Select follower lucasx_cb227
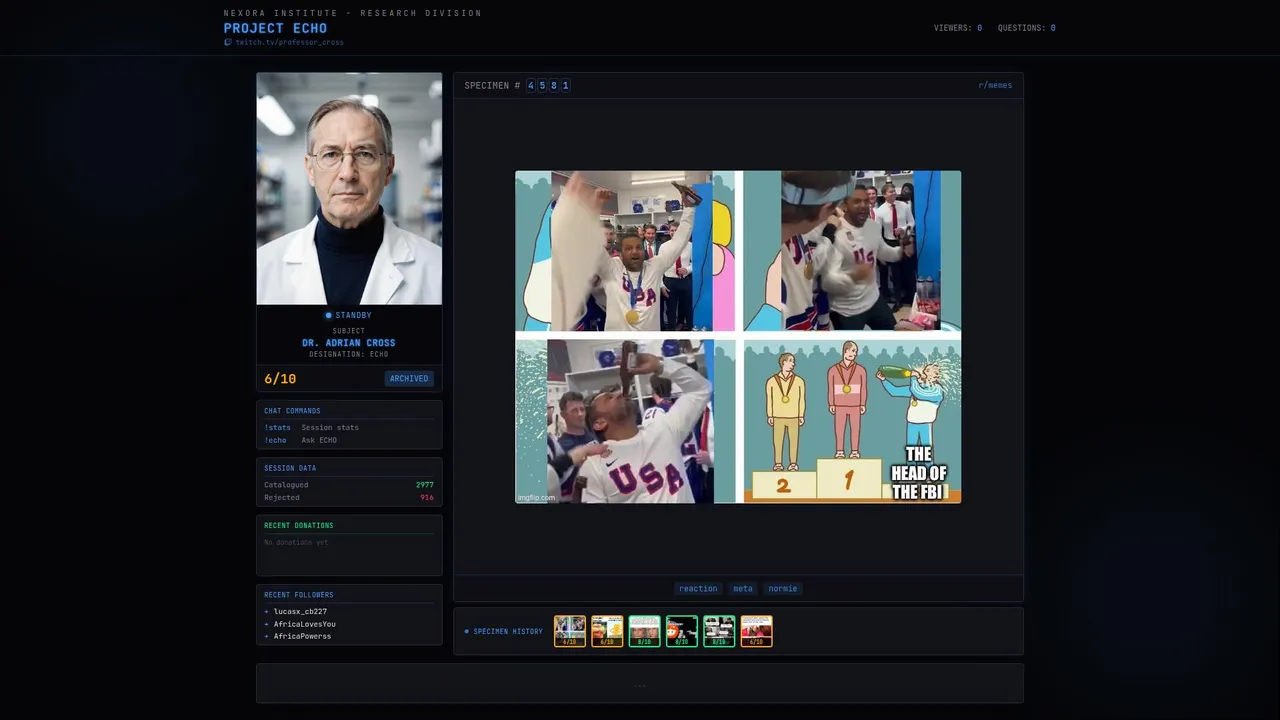The image size is (1280, 720). point(300,611)
